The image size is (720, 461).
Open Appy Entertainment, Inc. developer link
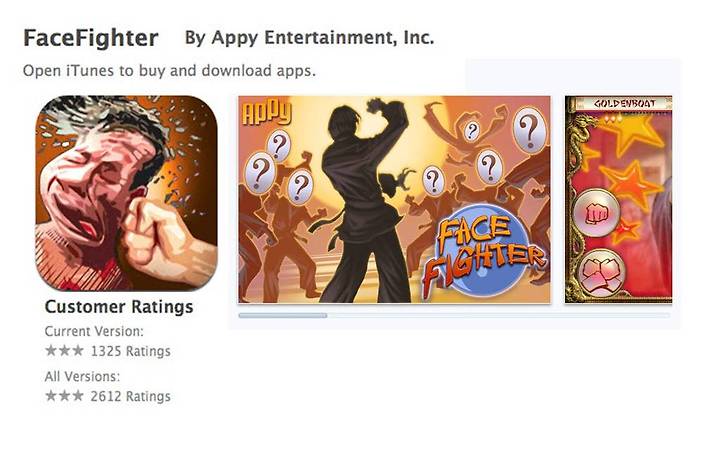tap(309, 38)
